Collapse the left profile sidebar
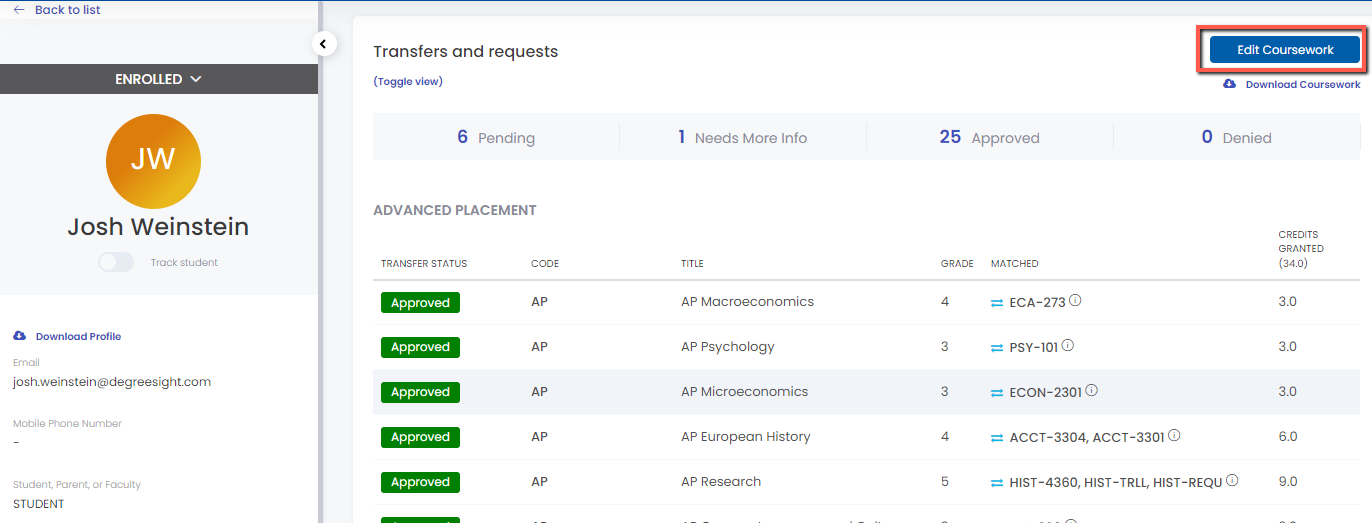 pyautogui.click(x=323, y=44)
